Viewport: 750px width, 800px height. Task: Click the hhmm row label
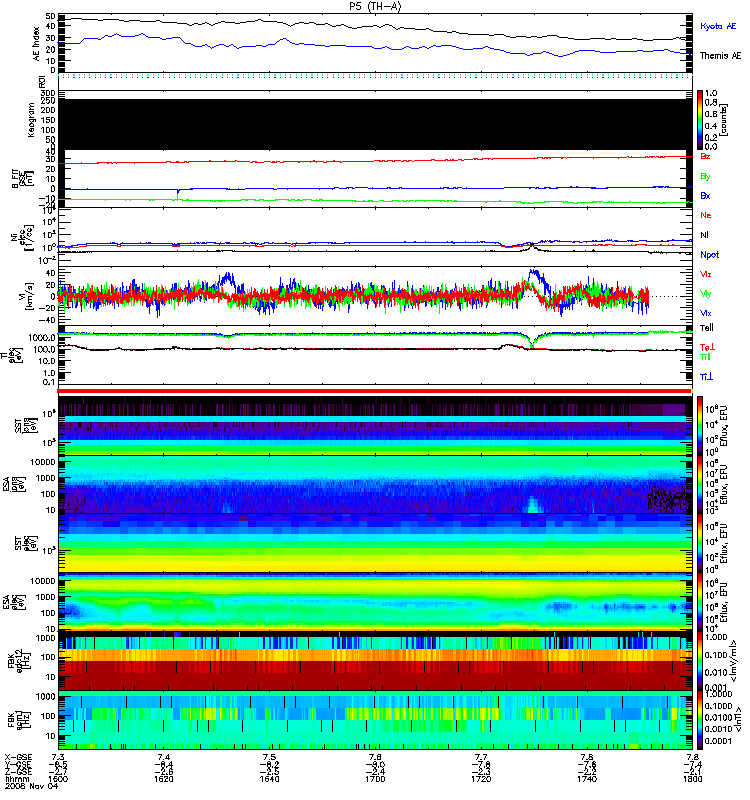point(17,779)
